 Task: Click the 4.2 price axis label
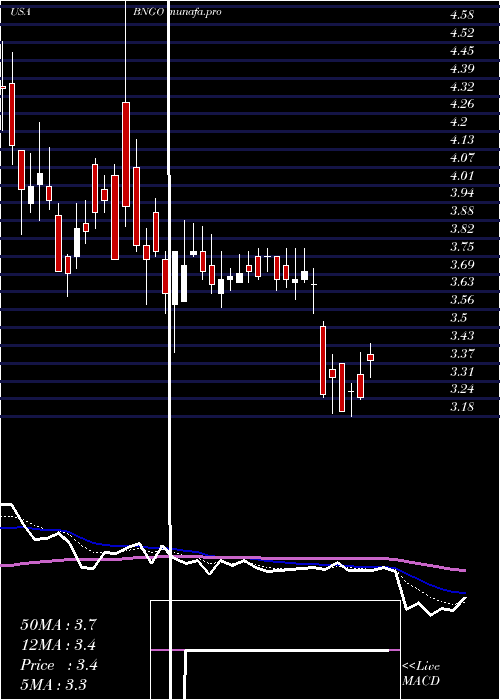click(458, 121)
